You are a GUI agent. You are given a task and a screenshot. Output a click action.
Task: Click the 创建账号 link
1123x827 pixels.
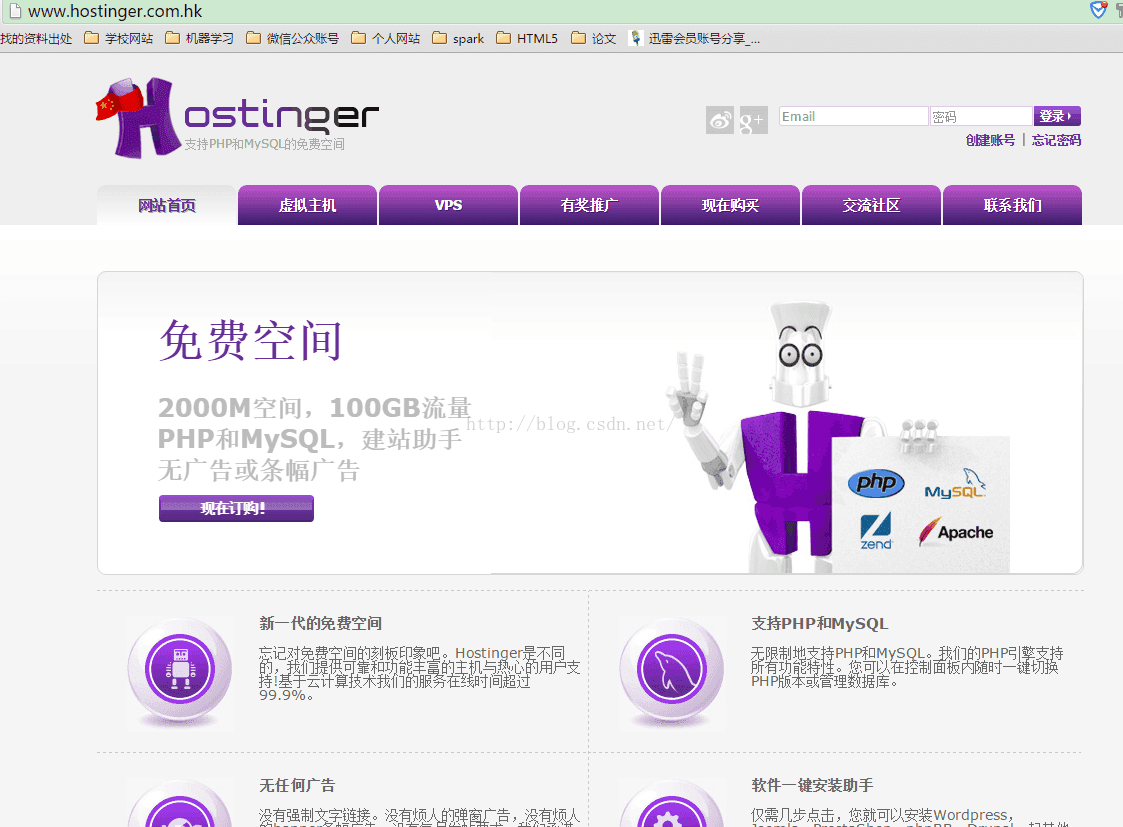991,140
